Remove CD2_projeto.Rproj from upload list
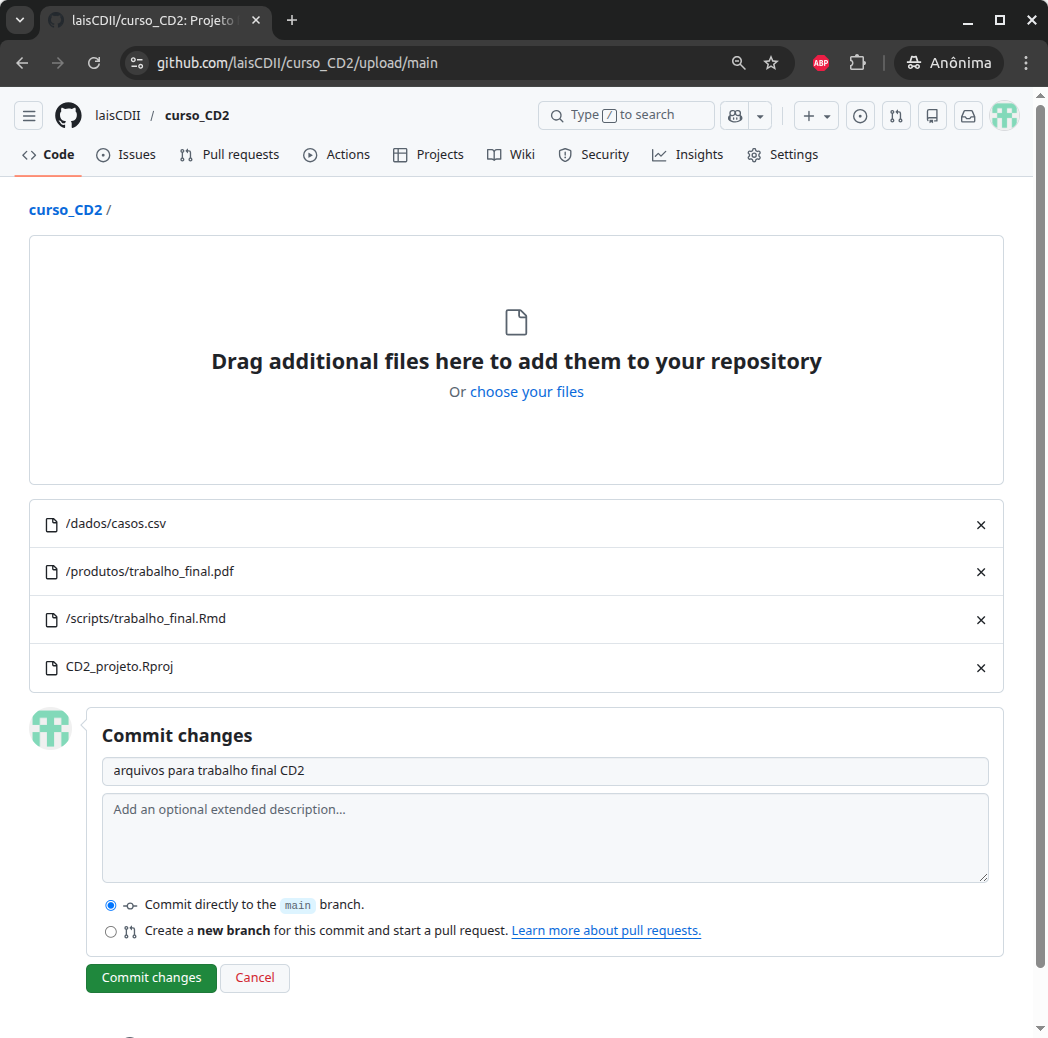 (x=981, y=668)
